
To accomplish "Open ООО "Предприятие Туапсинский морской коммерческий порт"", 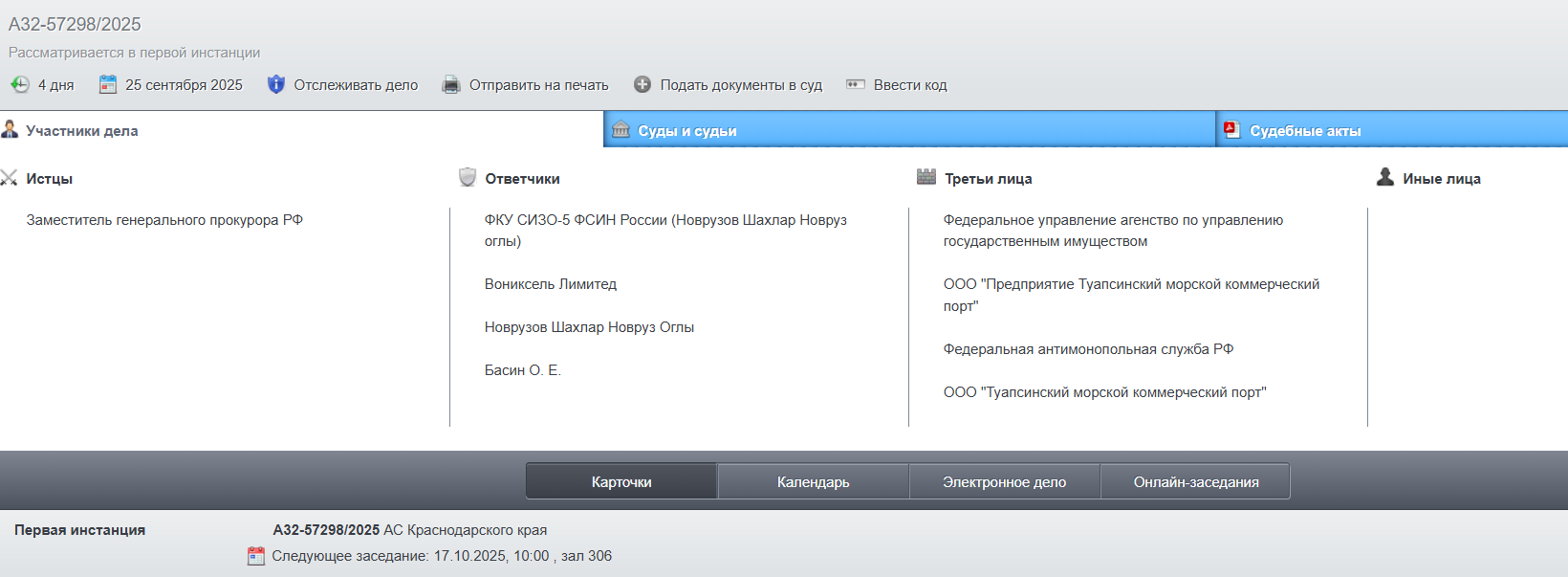I will point(1131,295).
